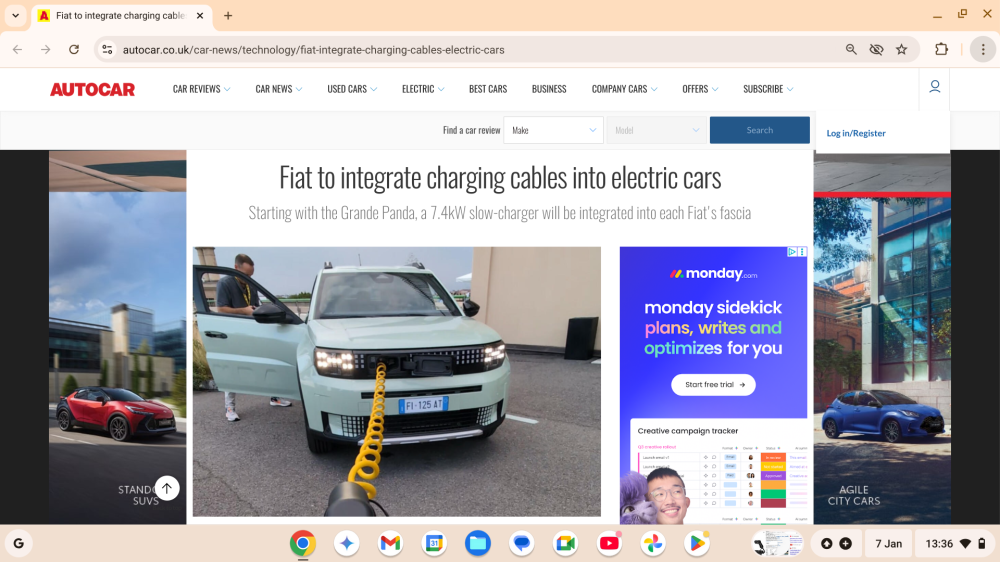Open the notification indicator icons in tray
The width and height of the screenshot is (1000, 562).
click(835, 544)
